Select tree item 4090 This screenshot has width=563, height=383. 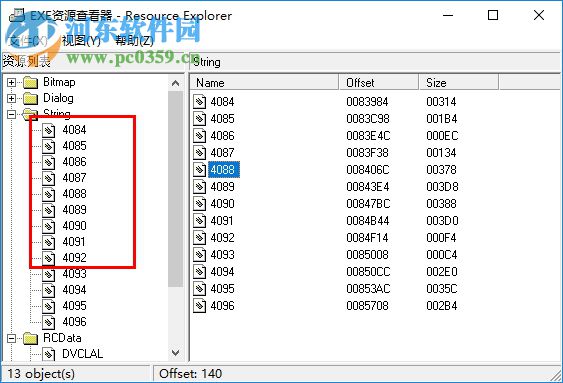click(74, 226)
